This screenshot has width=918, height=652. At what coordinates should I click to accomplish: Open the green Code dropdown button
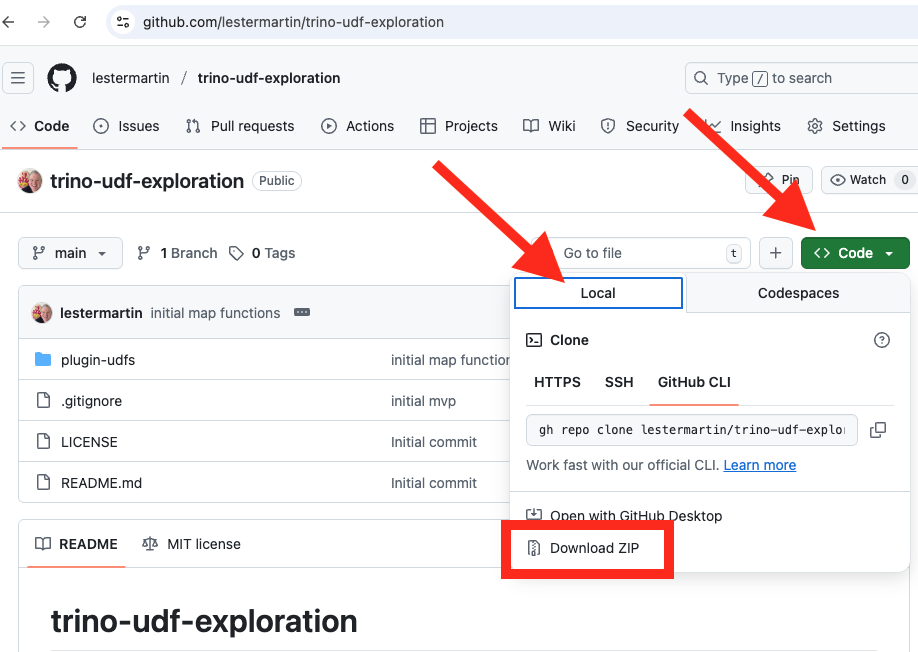[855, 253]
